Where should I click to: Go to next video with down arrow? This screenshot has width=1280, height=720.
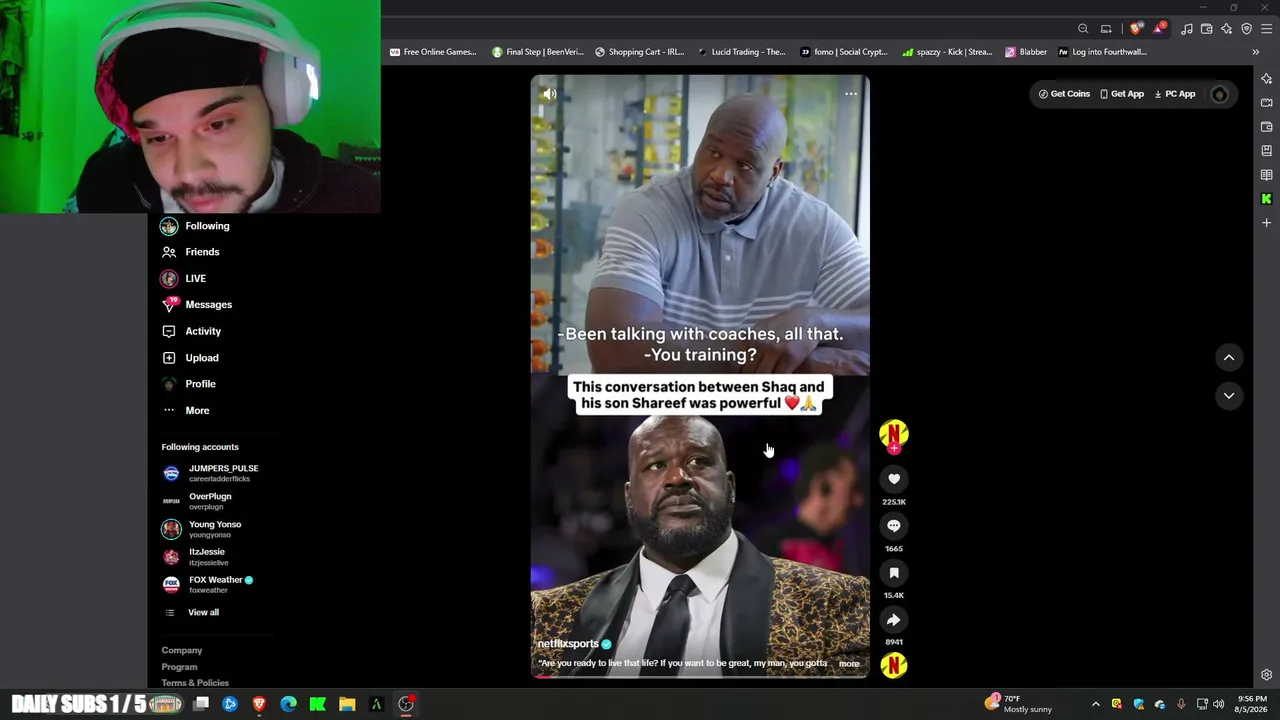click(x=1229, y=396)
